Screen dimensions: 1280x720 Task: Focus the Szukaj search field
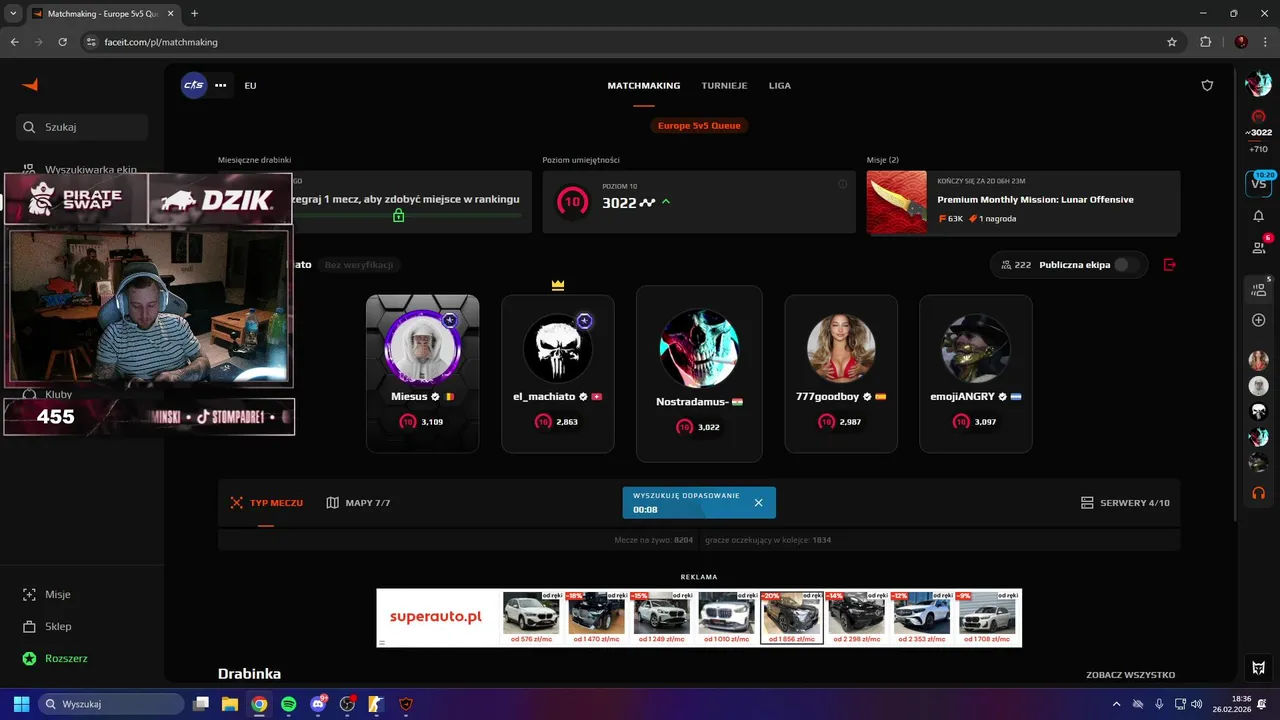click(x=82, y=127)
